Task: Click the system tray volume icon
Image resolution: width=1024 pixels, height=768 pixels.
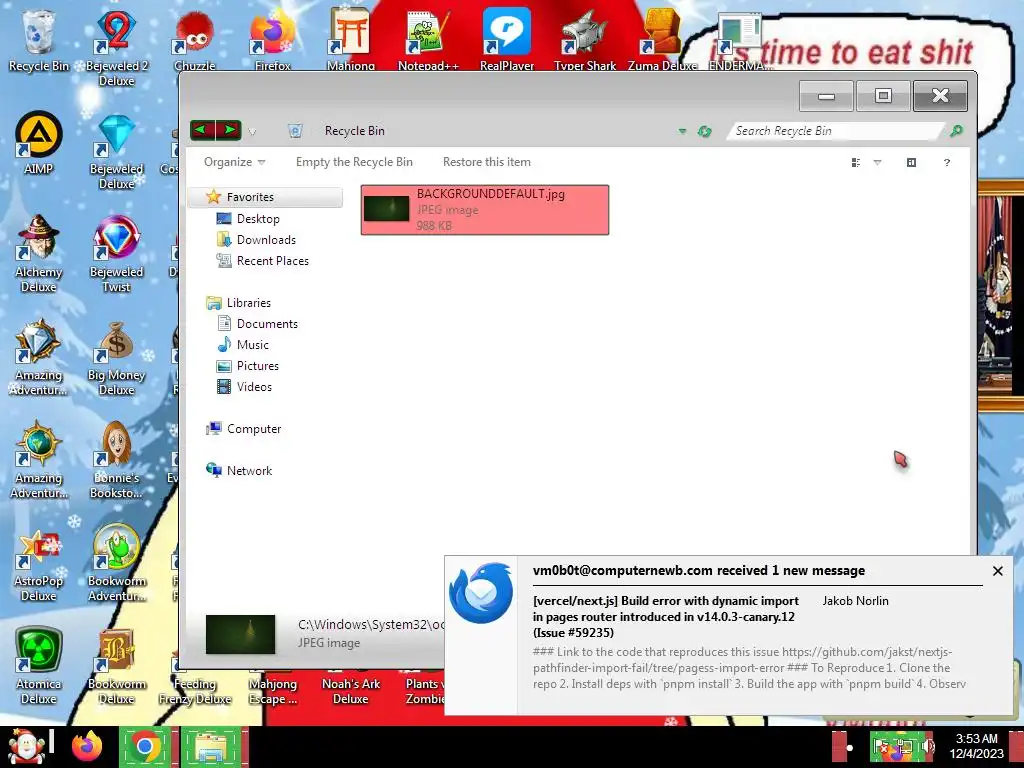Action: tap(927, 747)
